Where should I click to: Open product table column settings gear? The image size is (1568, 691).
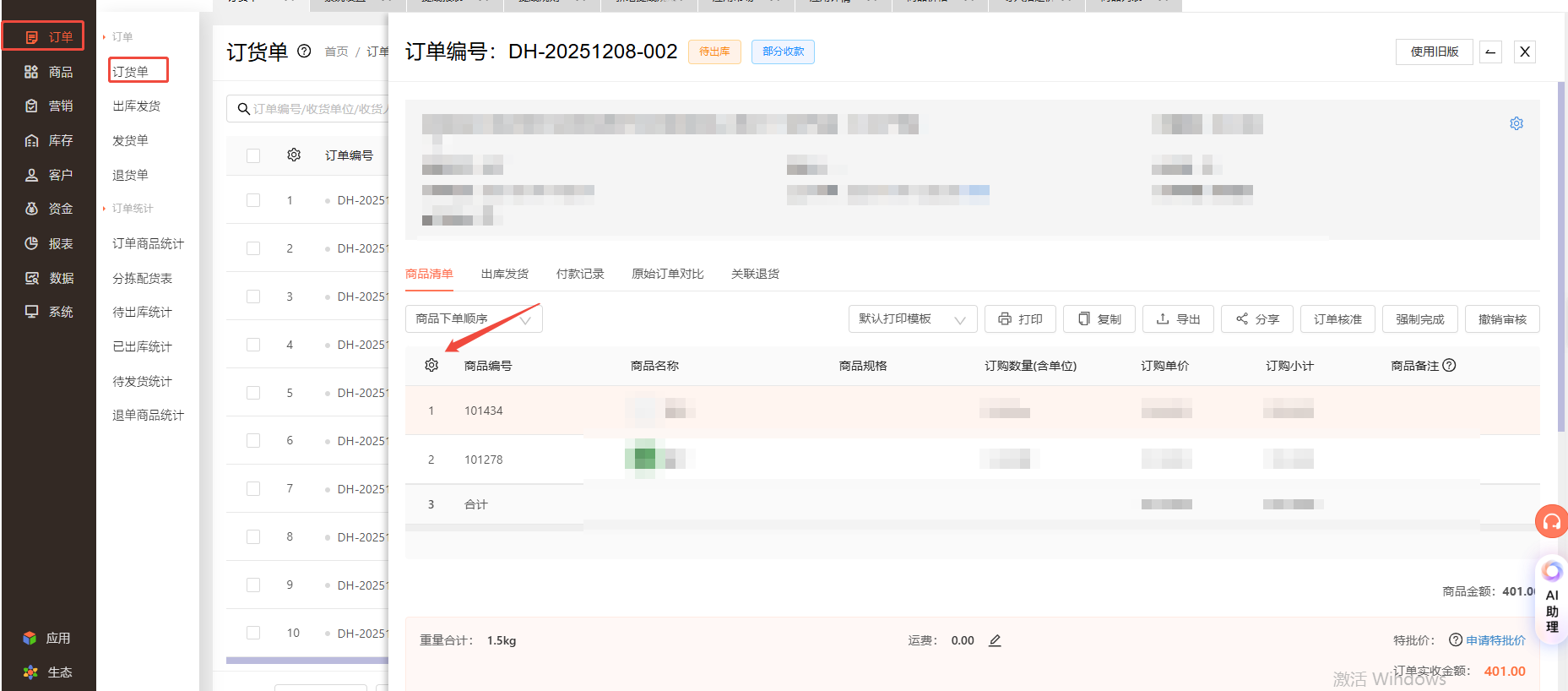tap(431, 365)
